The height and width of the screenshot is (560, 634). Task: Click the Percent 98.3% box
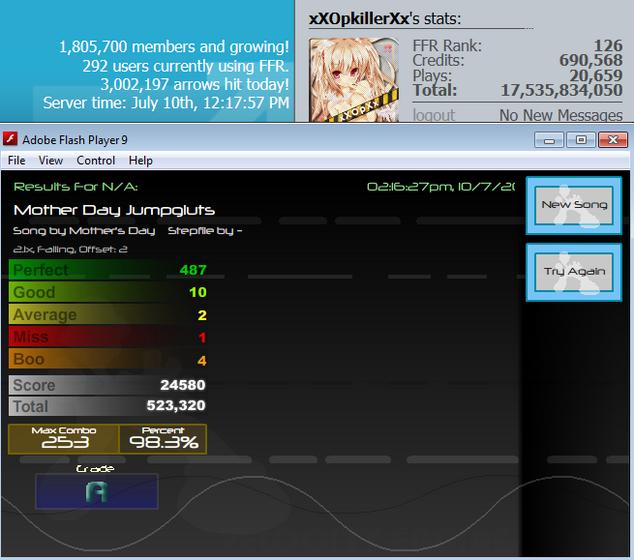tap(163, 439)
